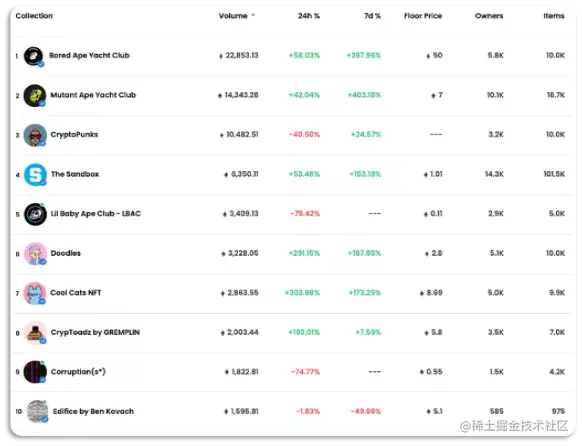Open Doodles collection avatar

click(x=35, y=254)
